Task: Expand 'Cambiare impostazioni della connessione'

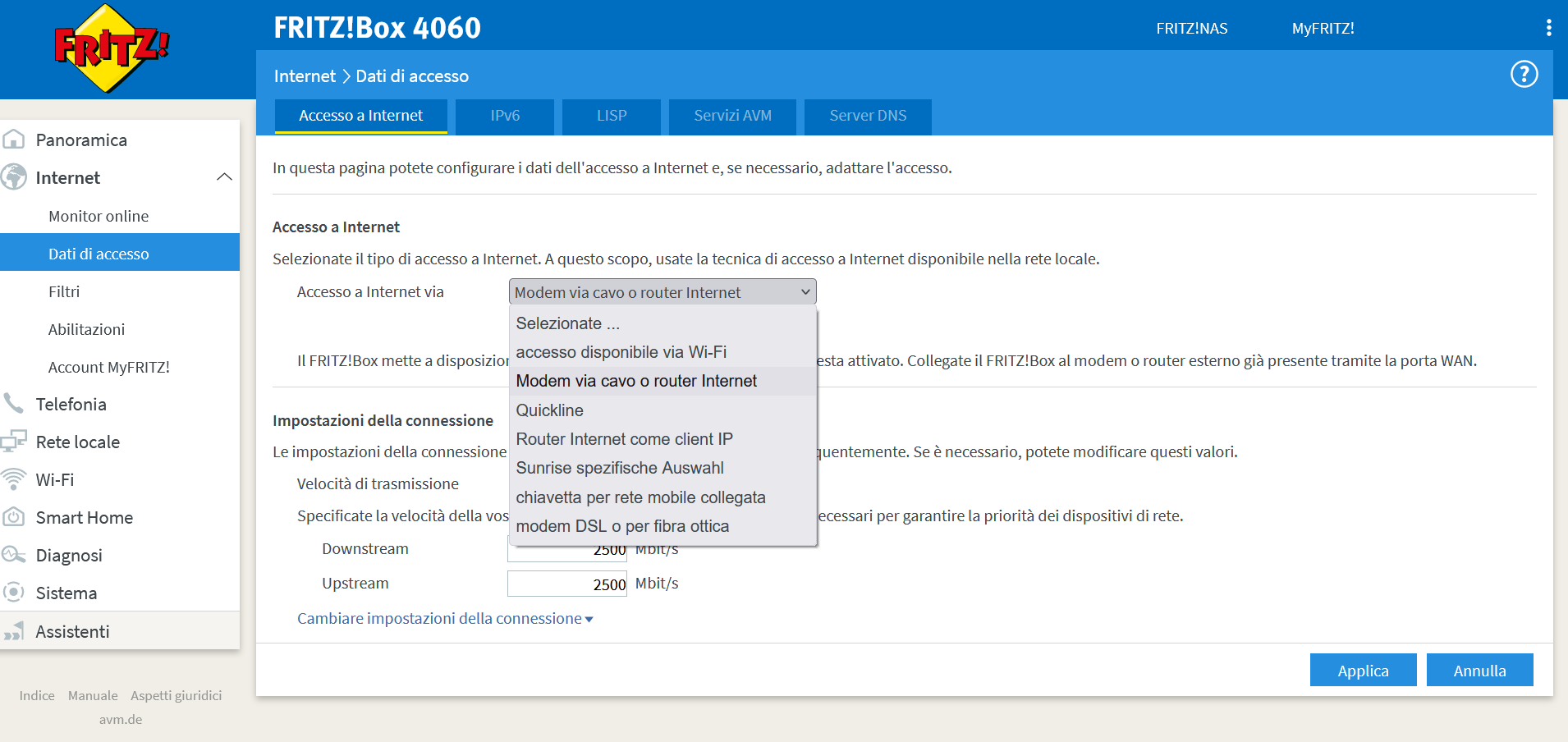Action: 445,618
